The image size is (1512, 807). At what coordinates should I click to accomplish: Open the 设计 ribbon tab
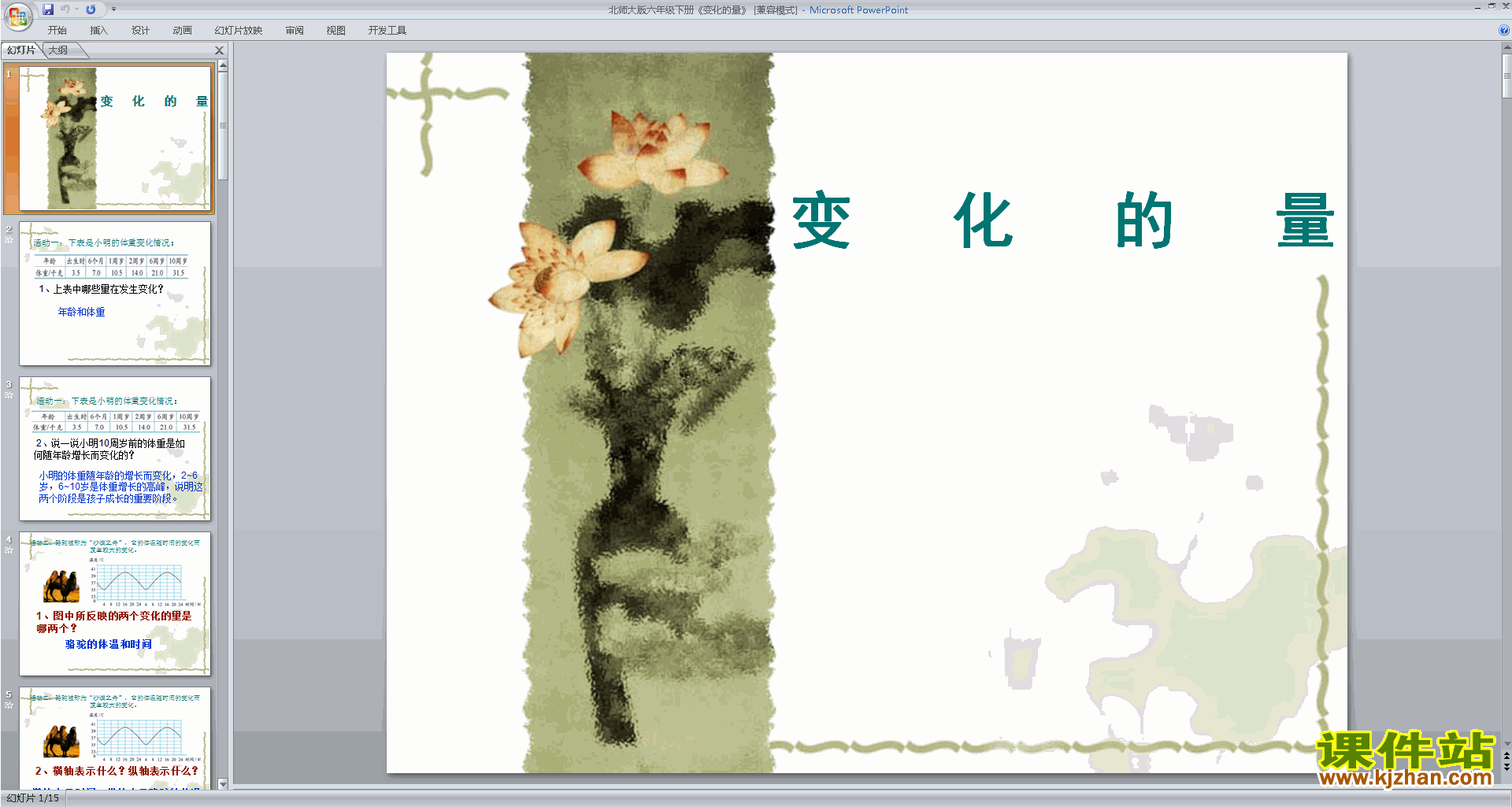click(x=141, y=31)
